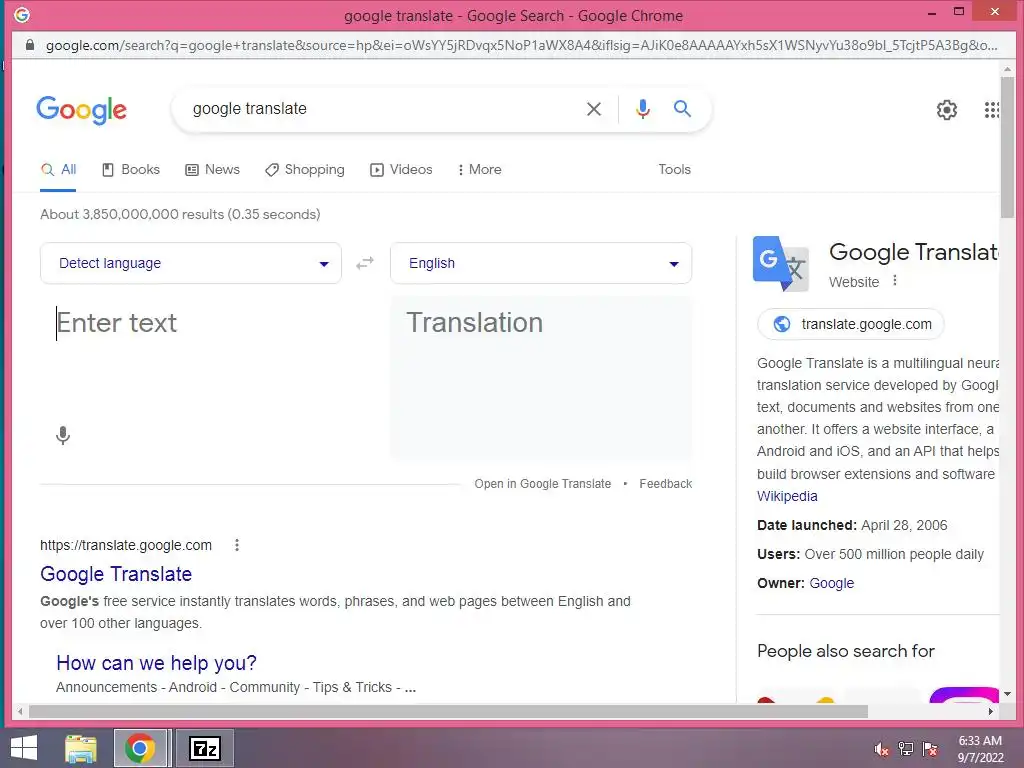Click the scroll down arrow

1008,694
